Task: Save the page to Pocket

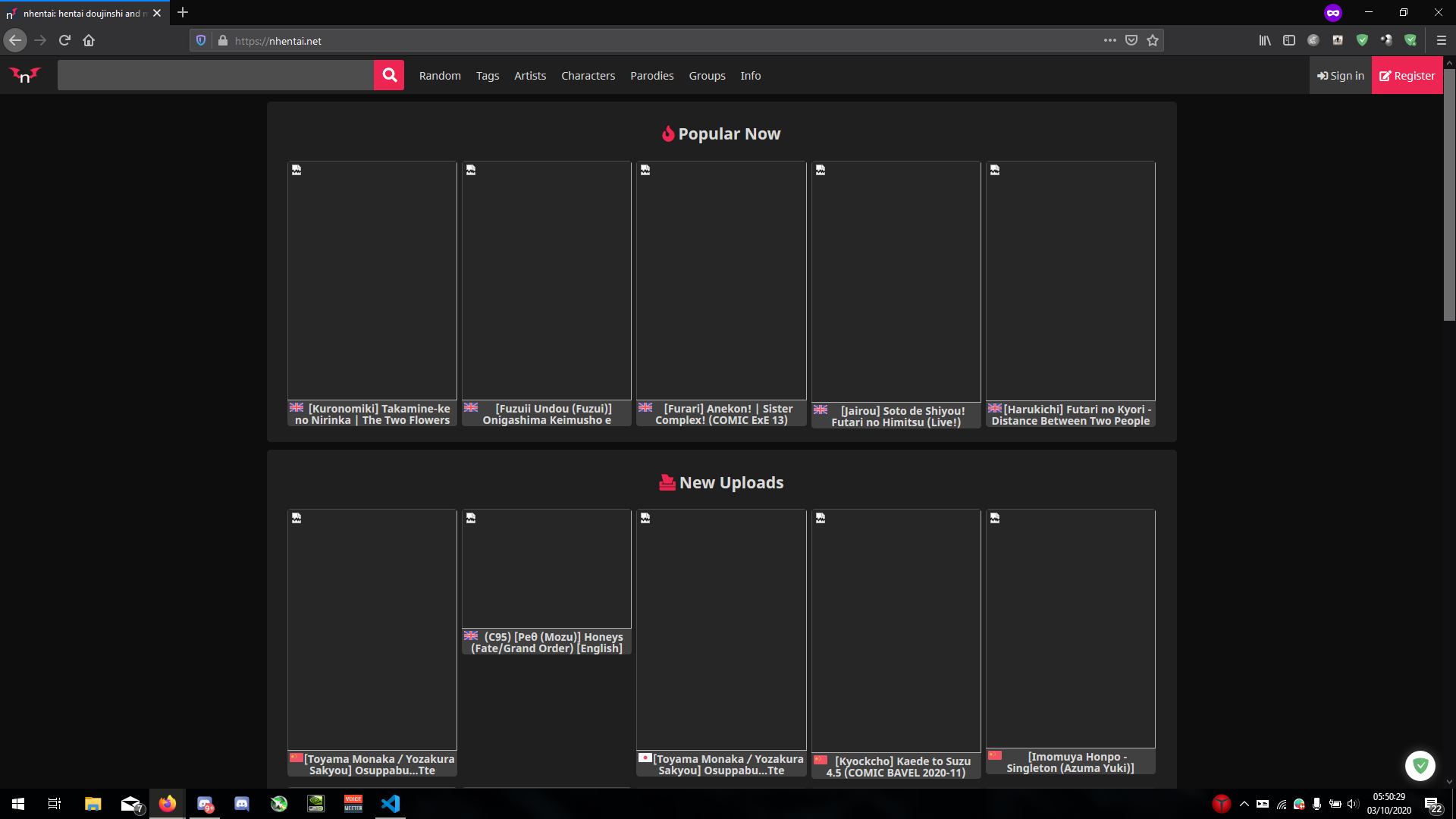Action: (x=1131, y=40)
